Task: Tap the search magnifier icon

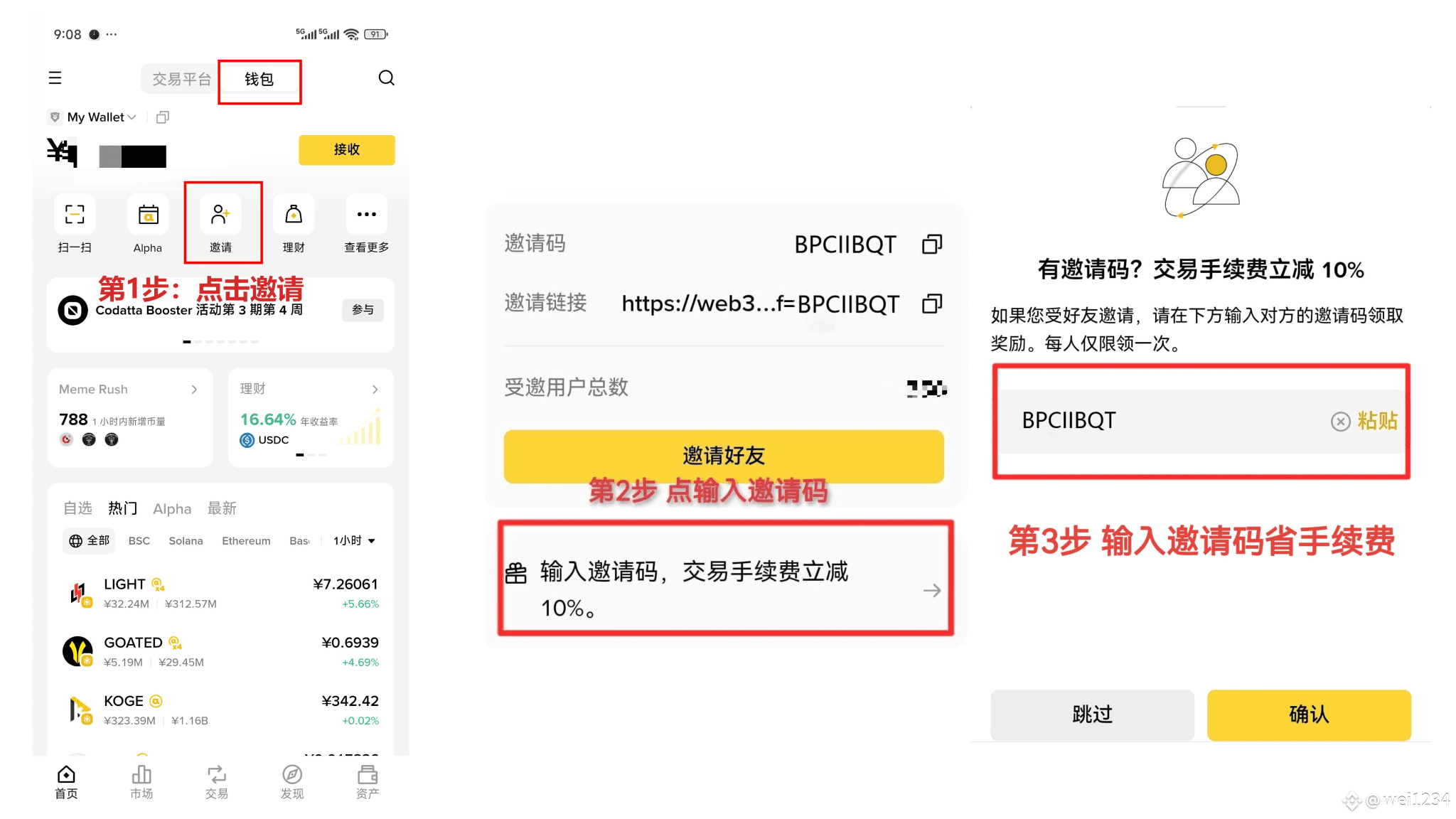Action: coord(386,78)
